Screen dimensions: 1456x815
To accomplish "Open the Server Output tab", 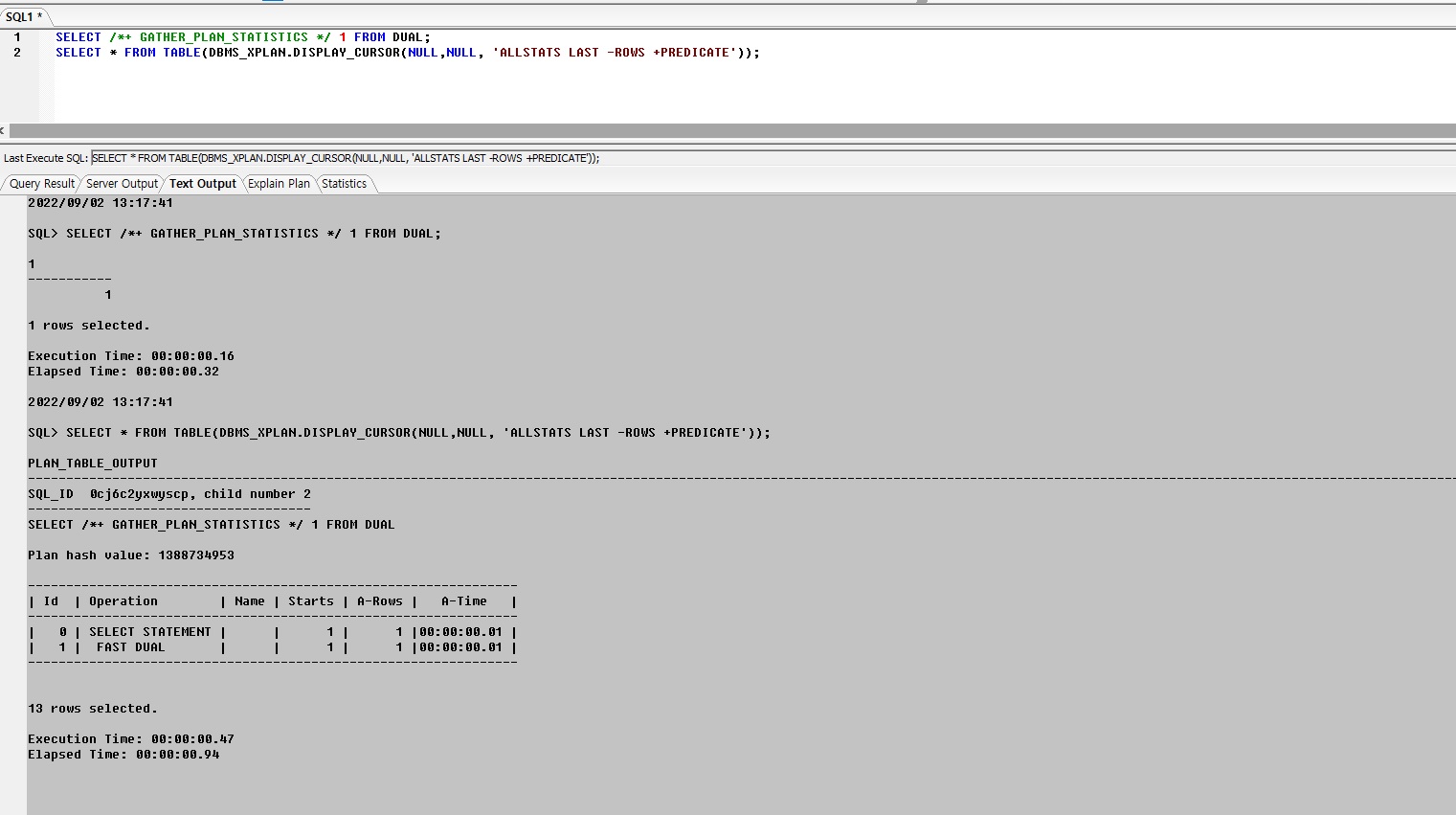I will [122, 184].
